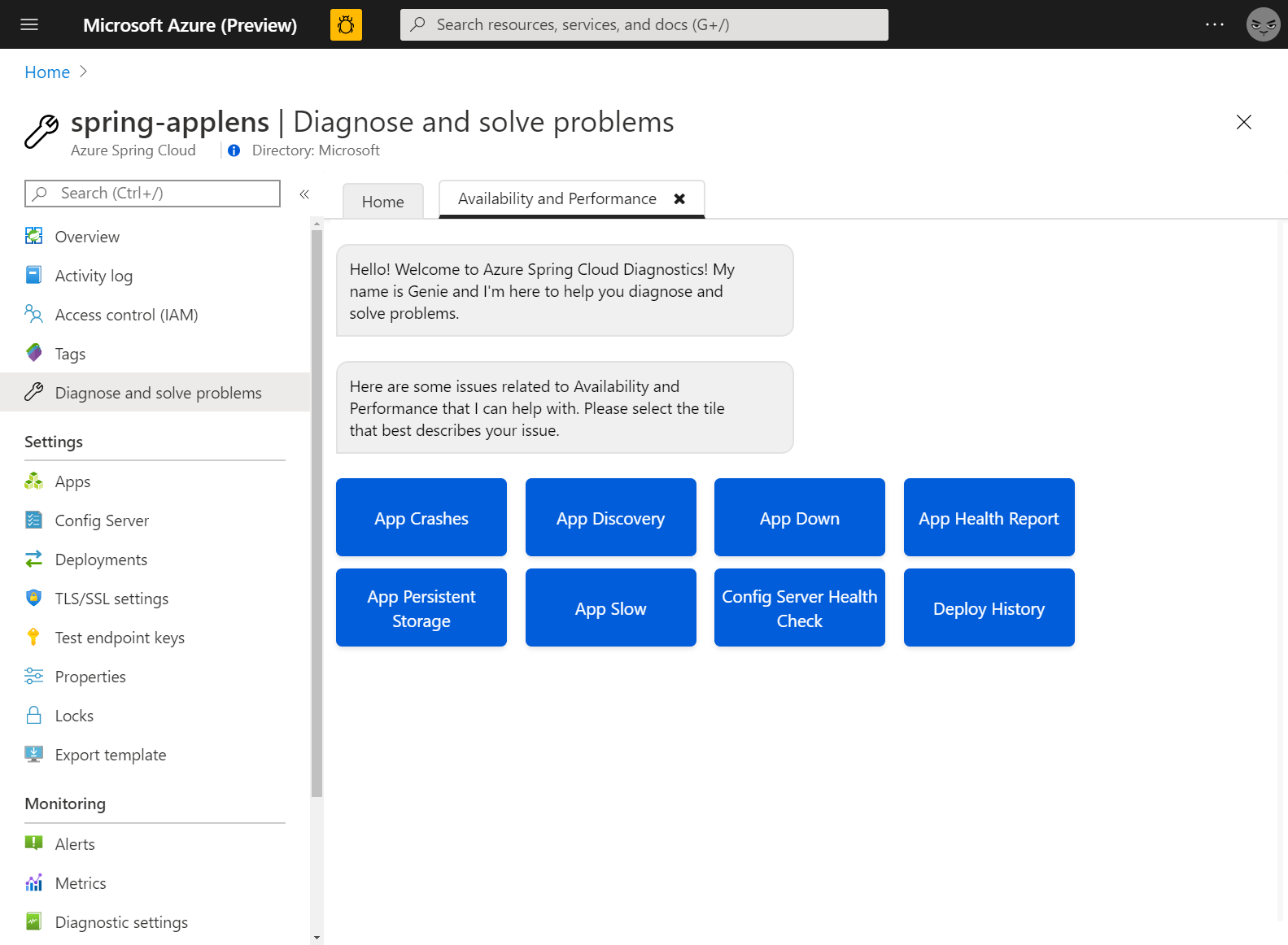Click the Home breadcrumb link
The width and height of the screenshot is (1288, 945).
pyautogui.click(x=47, y=72)
